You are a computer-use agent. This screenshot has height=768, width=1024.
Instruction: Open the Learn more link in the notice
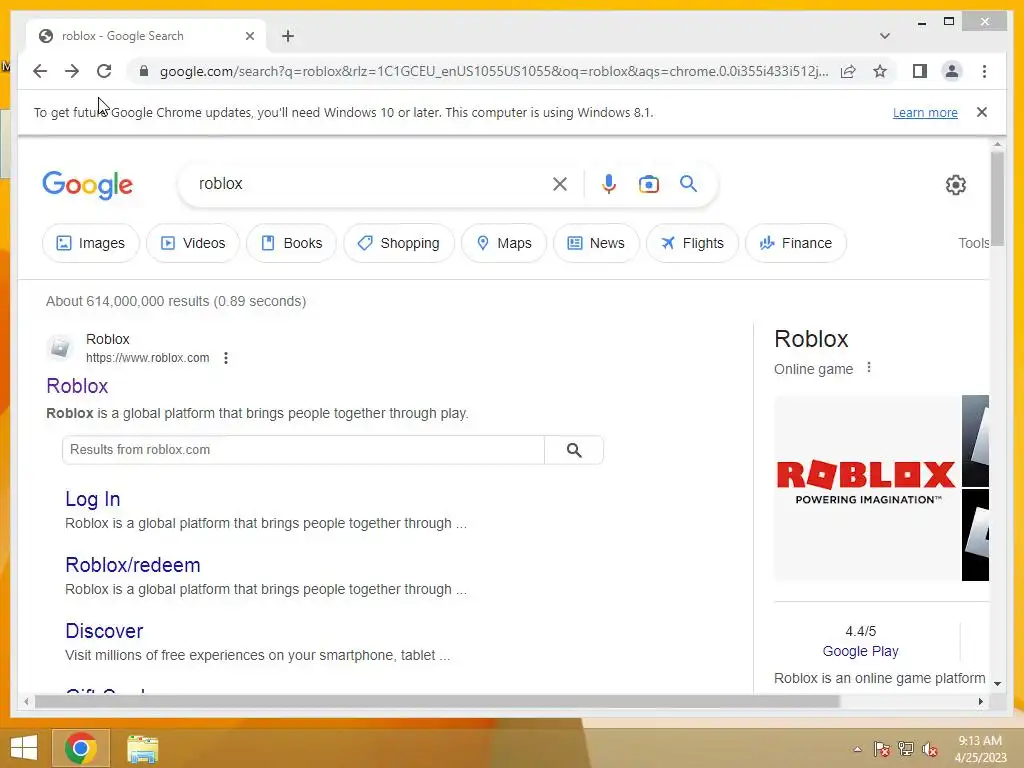coord(925,112)
